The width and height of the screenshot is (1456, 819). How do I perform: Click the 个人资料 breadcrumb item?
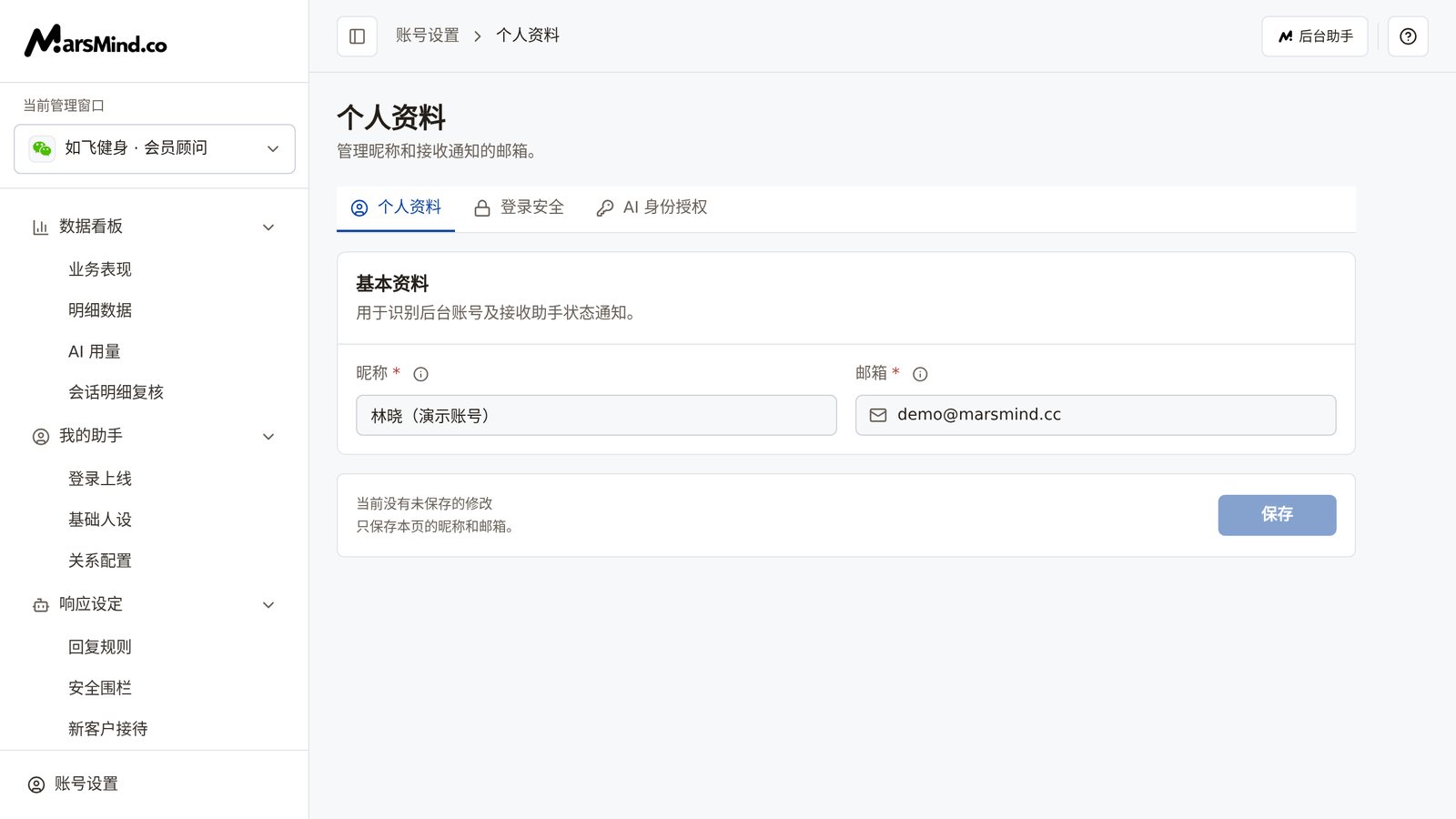click(x=528, y=35)
